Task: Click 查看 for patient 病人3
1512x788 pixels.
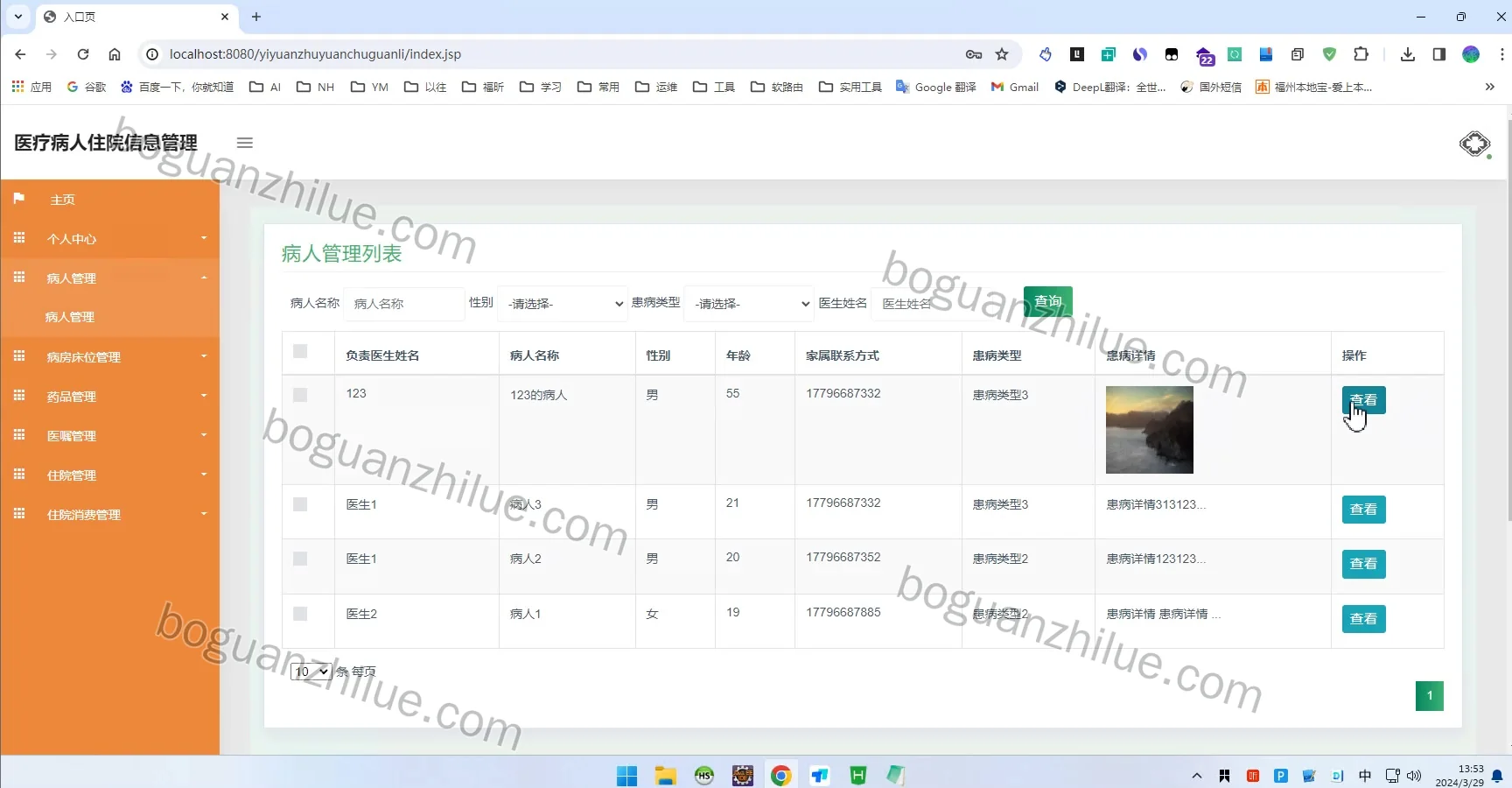Action: 1363,510
